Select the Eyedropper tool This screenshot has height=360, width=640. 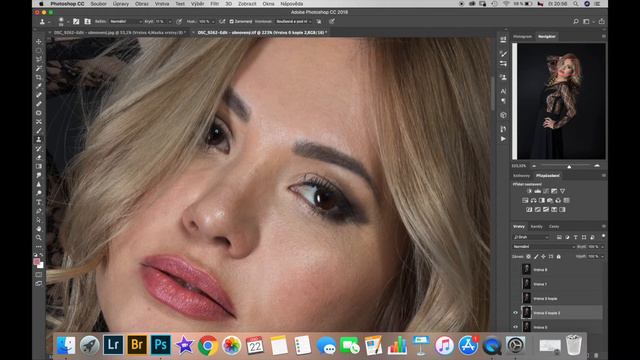39,86
